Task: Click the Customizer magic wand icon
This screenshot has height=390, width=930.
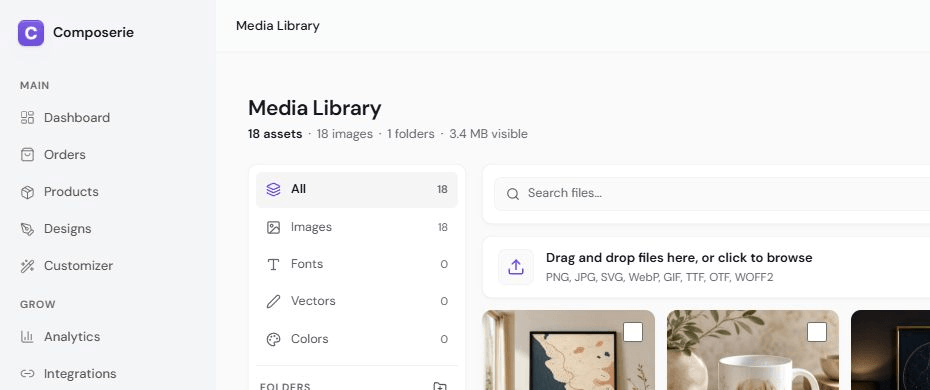Action: [27, 266]
